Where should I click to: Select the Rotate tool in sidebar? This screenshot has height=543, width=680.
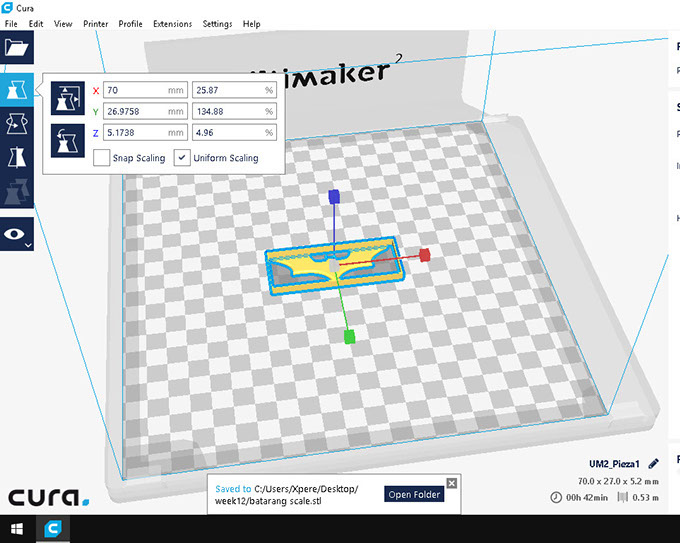(x=16, y=124)
